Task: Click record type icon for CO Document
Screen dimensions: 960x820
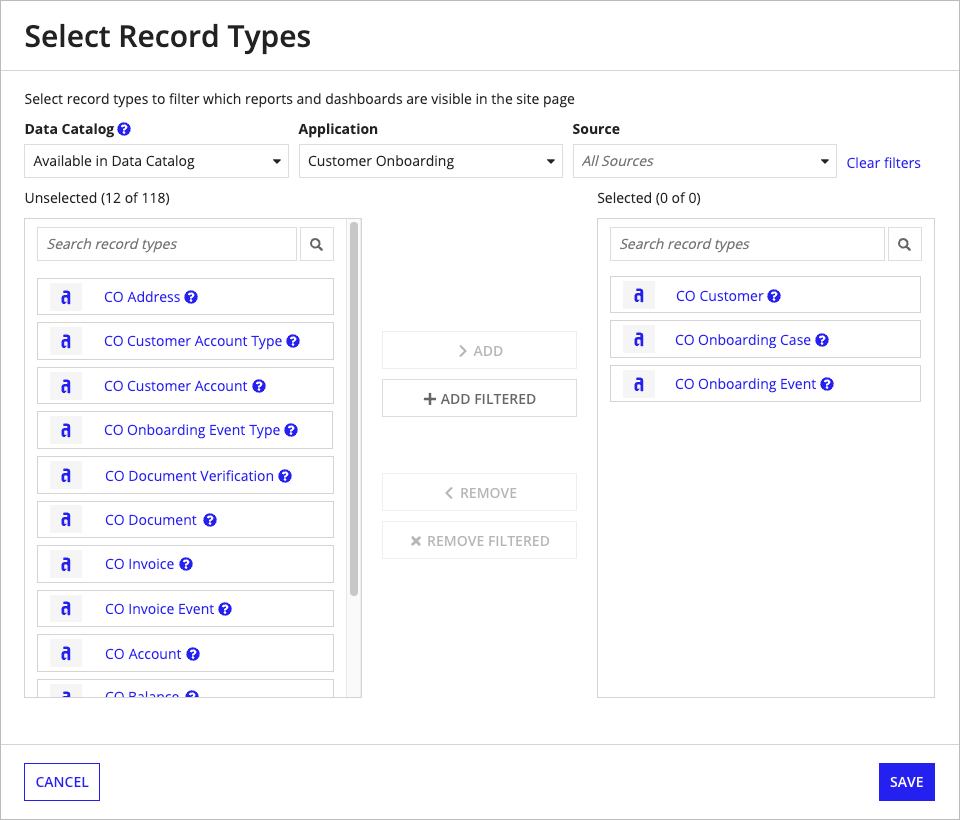Action: pyautogui.click(x=66, y=520)
